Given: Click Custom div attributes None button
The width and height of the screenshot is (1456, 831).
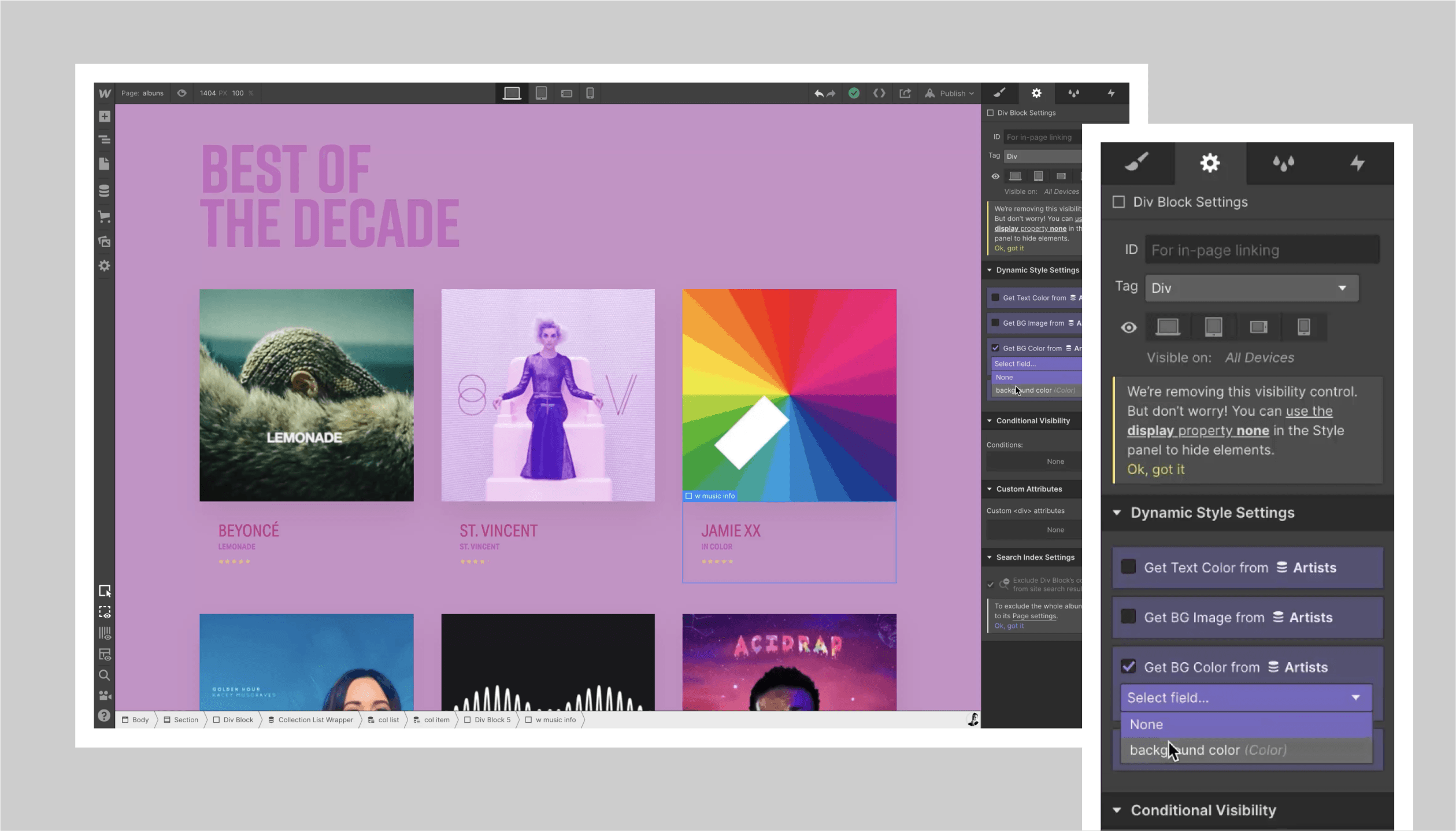Looking at the screenshot, I should pos(1034,530).
